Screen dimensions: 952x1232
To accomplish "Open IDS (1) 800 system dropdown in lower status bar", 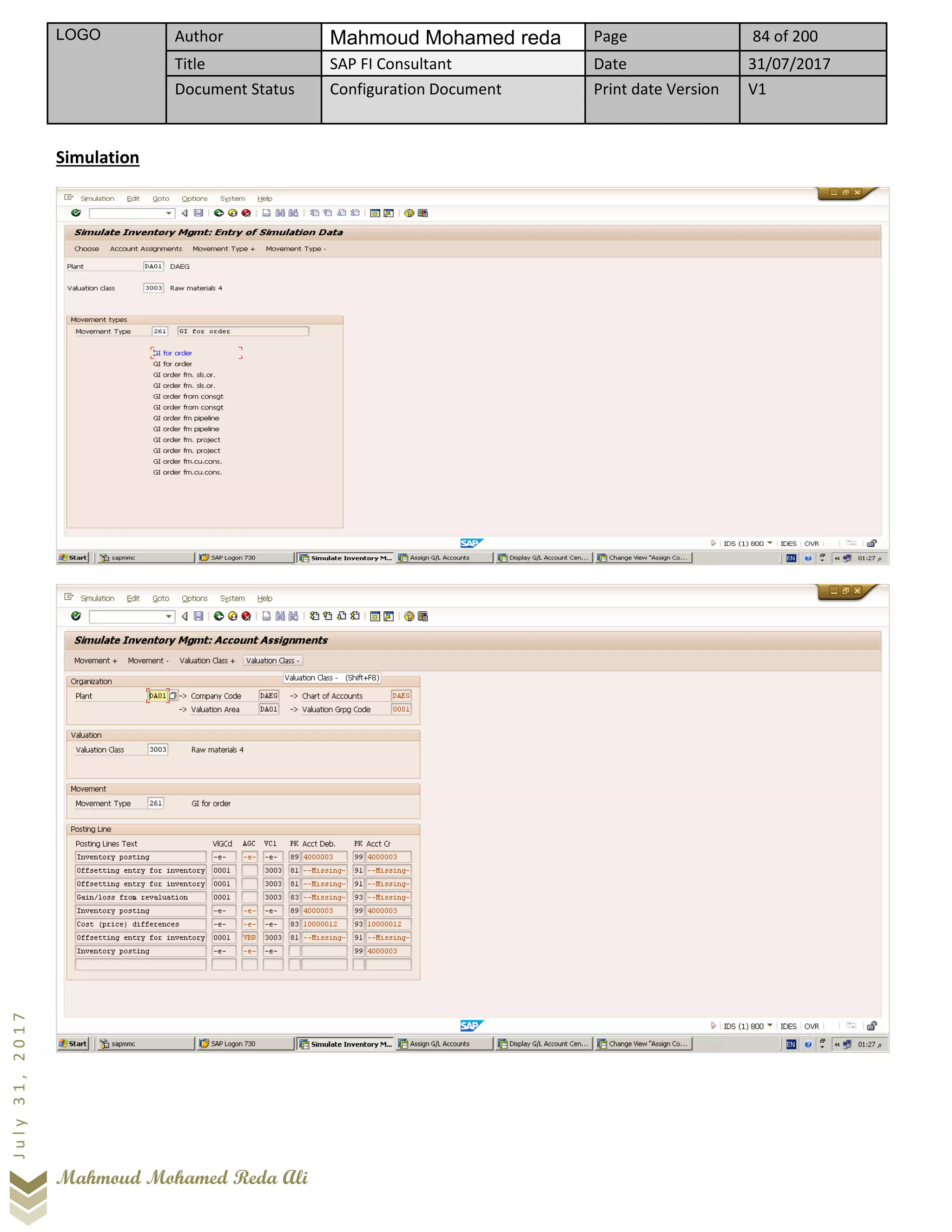I will point(770,1026).
